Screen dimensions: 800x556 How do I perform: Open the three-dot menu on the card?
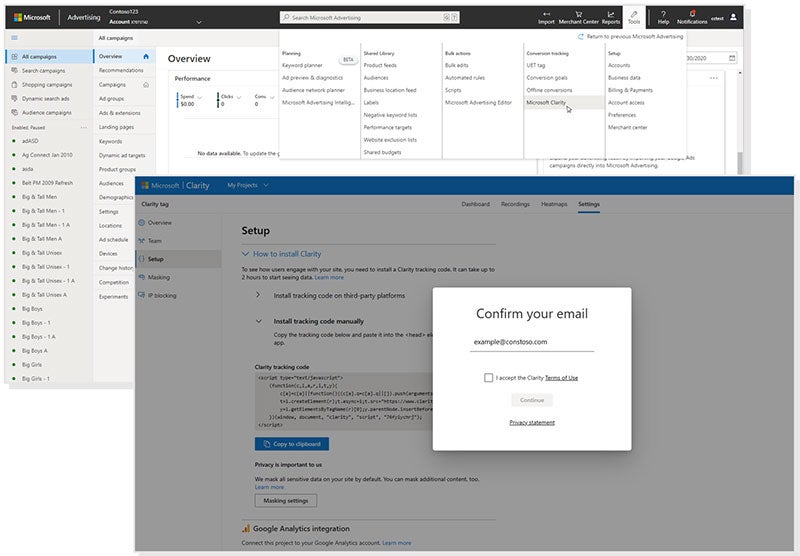(714, 78)
